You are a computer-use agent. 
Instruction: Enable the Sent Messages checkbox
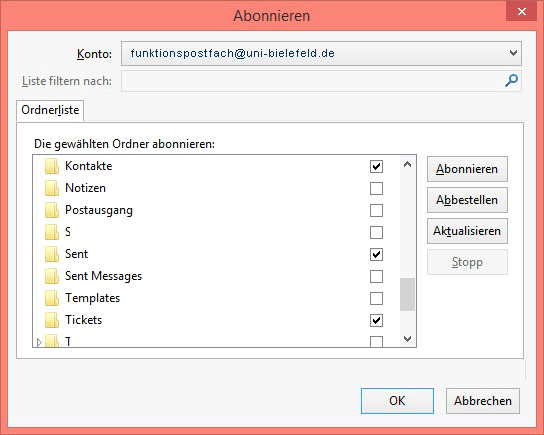pyautogui.click(x=376, y=276)
